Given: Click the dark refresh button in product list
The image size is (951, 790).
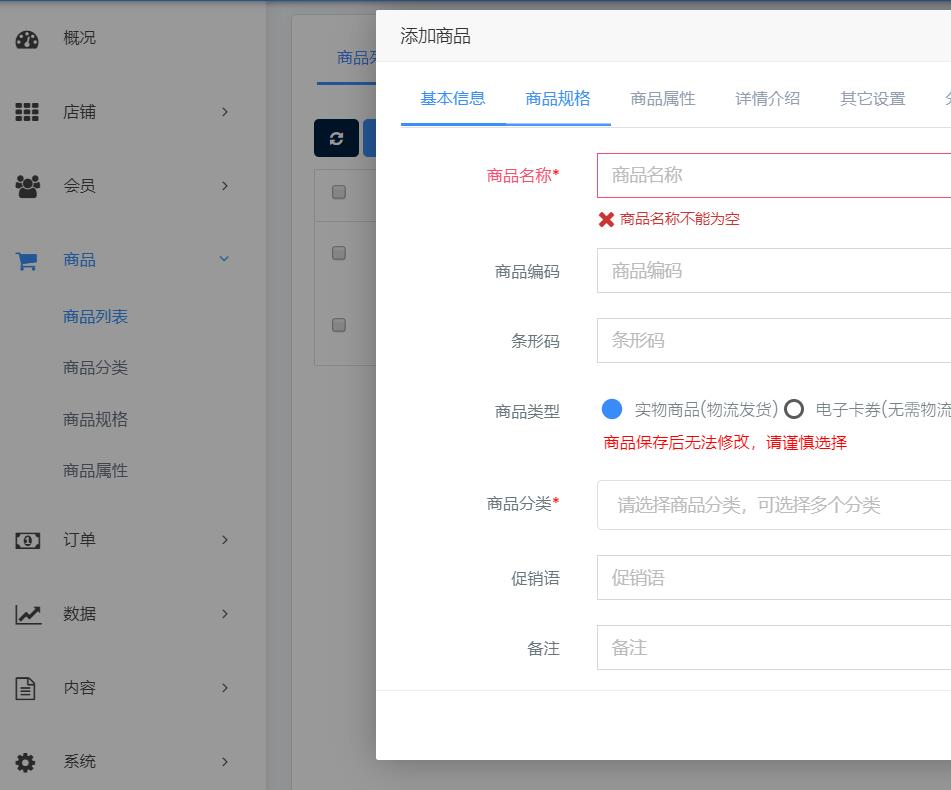Looking at the screenshot, I should click(337, 138).
